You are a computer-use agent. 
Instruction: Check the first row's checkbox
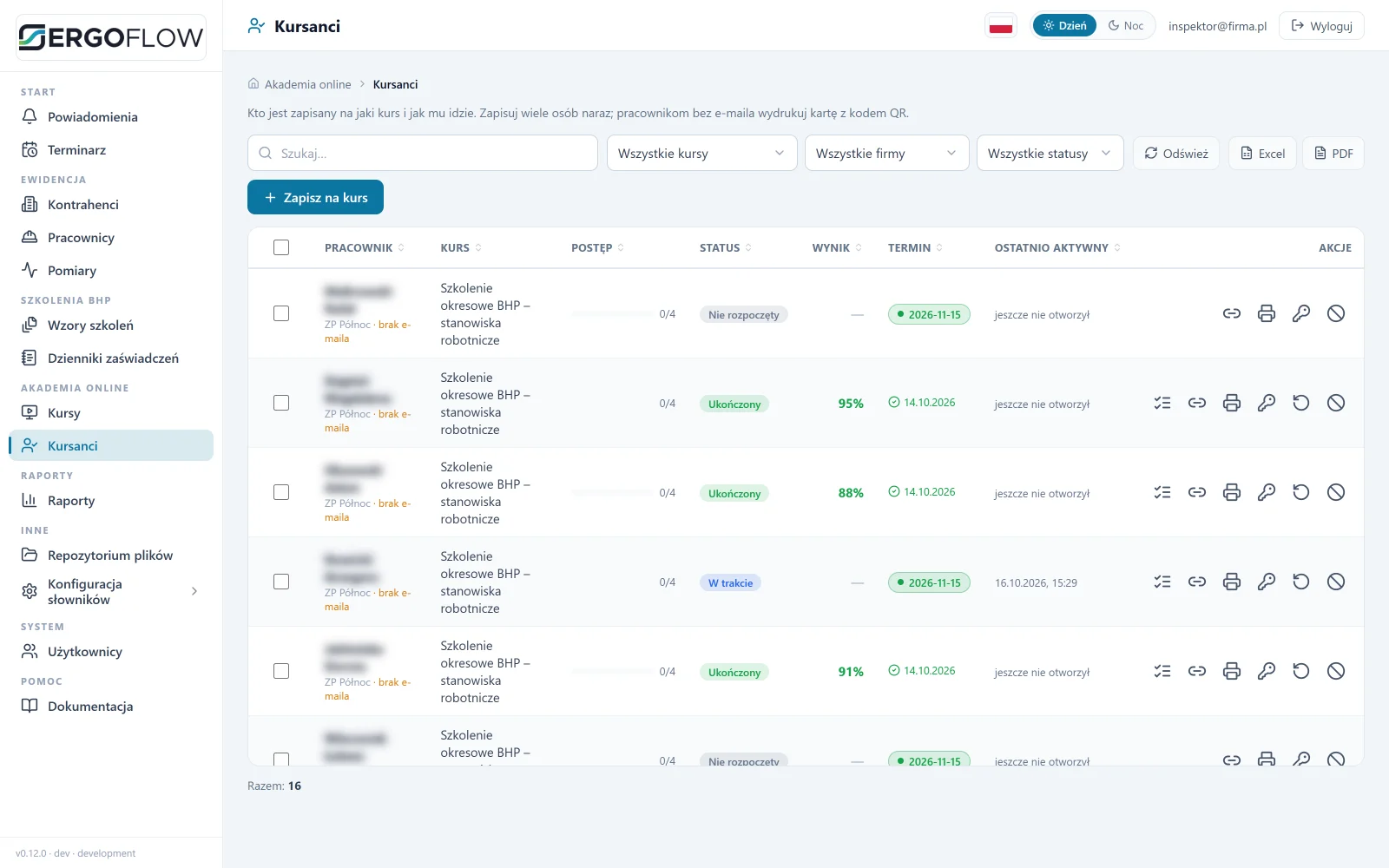click(281, 313)
